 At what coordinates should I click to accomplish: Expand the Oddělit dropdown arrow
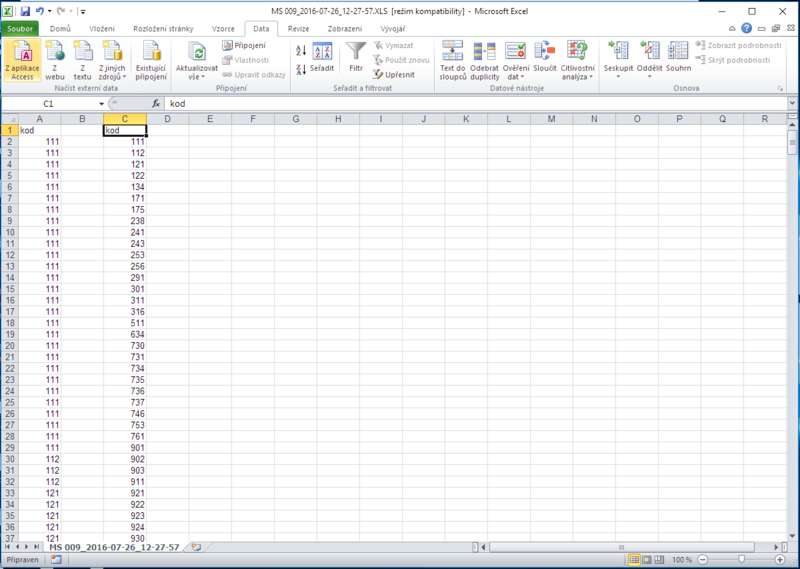pyautogui.click(x=649, y=77)
